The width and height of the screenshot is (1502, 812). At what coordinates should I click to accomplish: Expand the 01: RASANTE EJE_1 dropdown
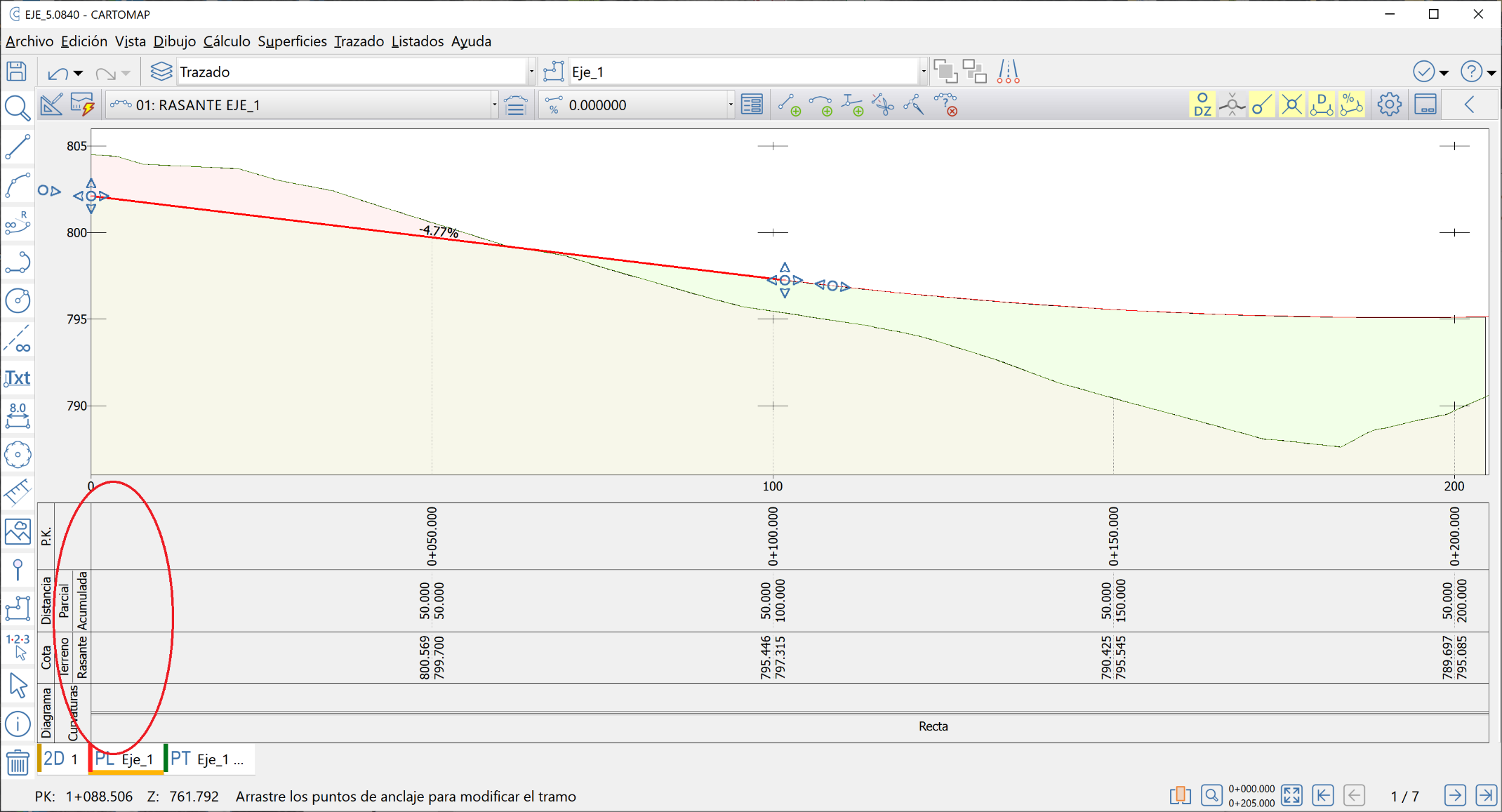(x=495, y=105)
